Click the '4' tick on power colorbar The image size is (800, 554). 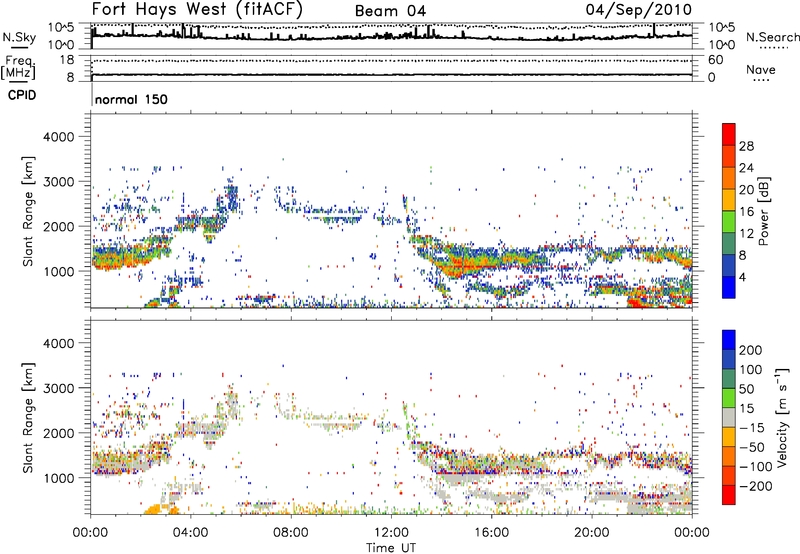(x=743, y=277)
